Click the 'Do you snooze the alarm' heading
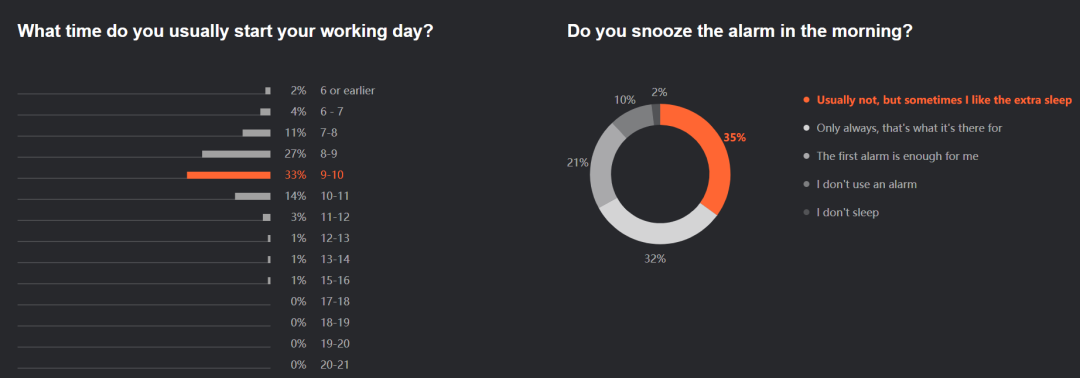The image size is (1080, 378). pyautogui.click(x=740, y=31)
